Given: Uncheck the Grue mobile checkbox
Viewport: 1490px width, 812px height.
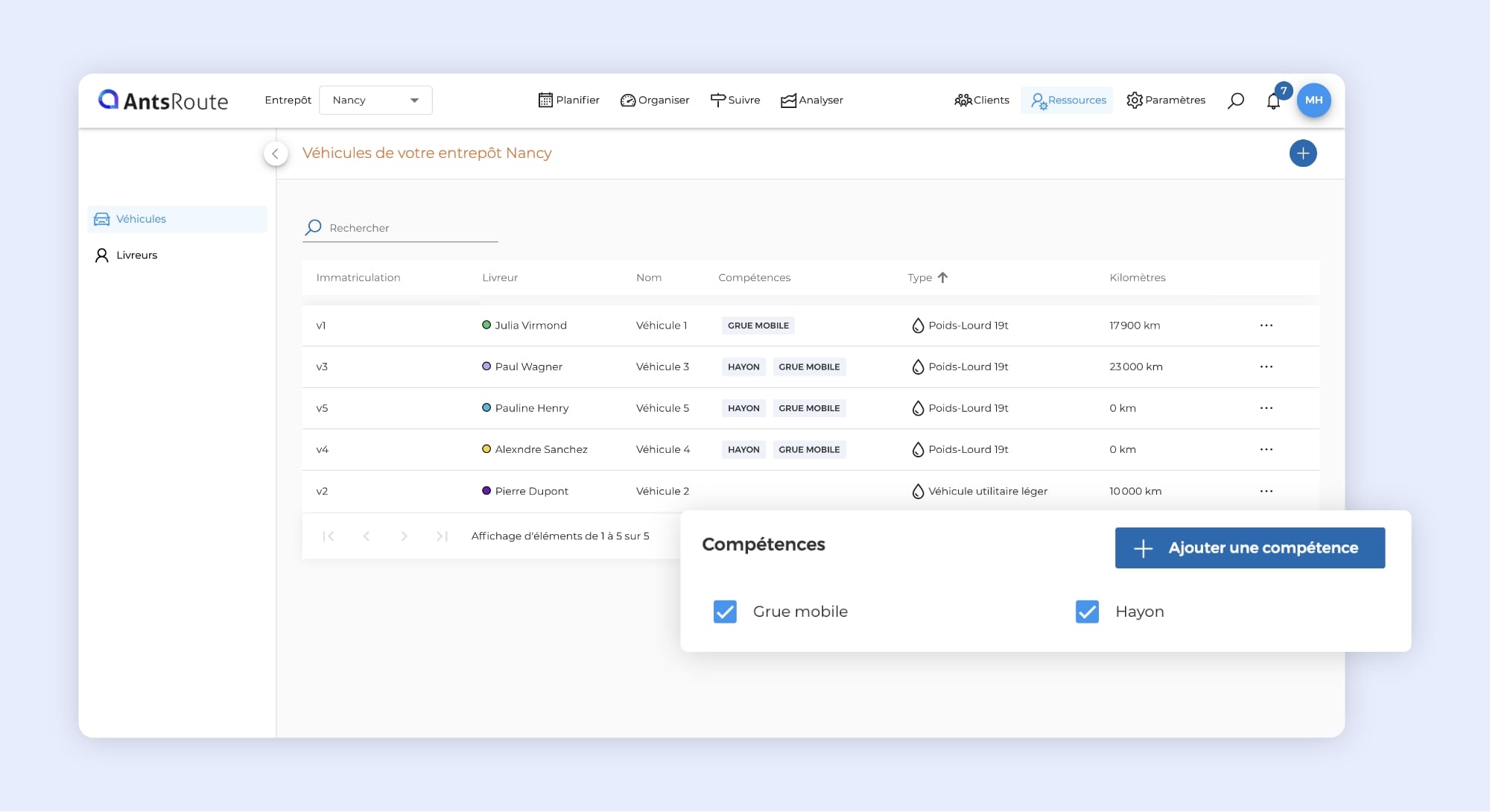Looking at the screenshot, I should (x=725, y=612).
